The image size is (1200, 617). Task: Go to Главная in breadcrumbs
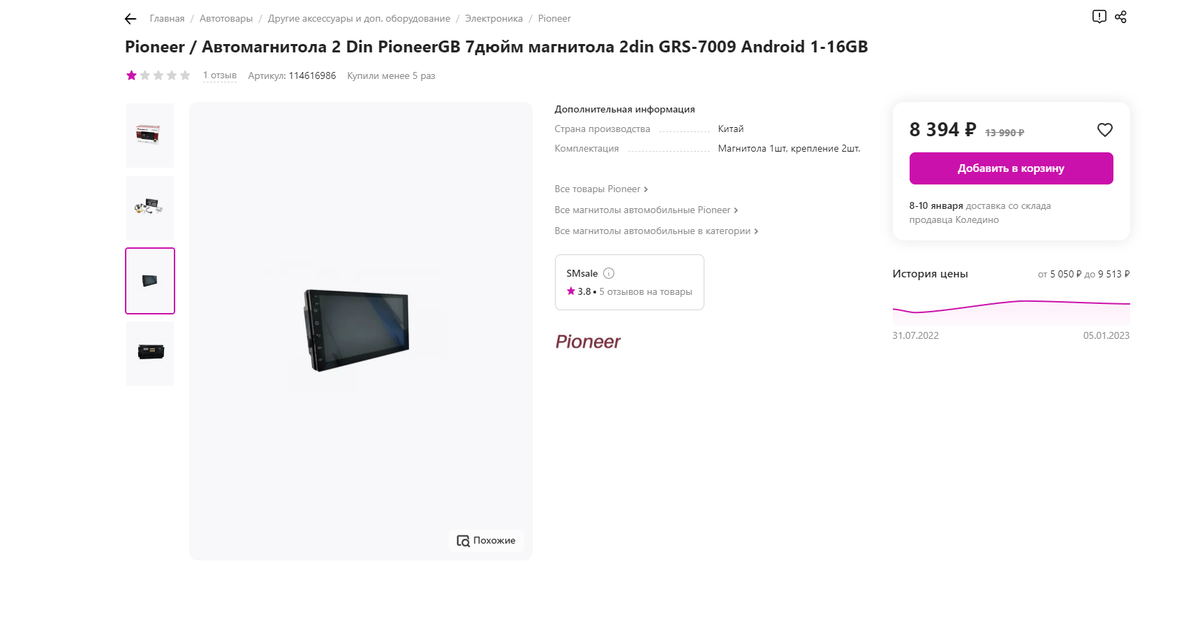(x=167, y=19)
